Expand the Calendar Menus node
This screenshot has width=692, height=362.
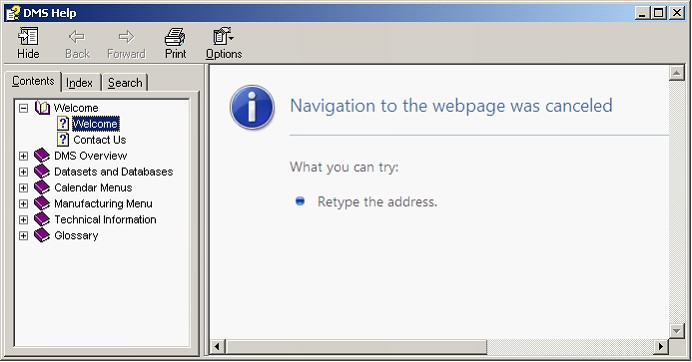point(23,188)
